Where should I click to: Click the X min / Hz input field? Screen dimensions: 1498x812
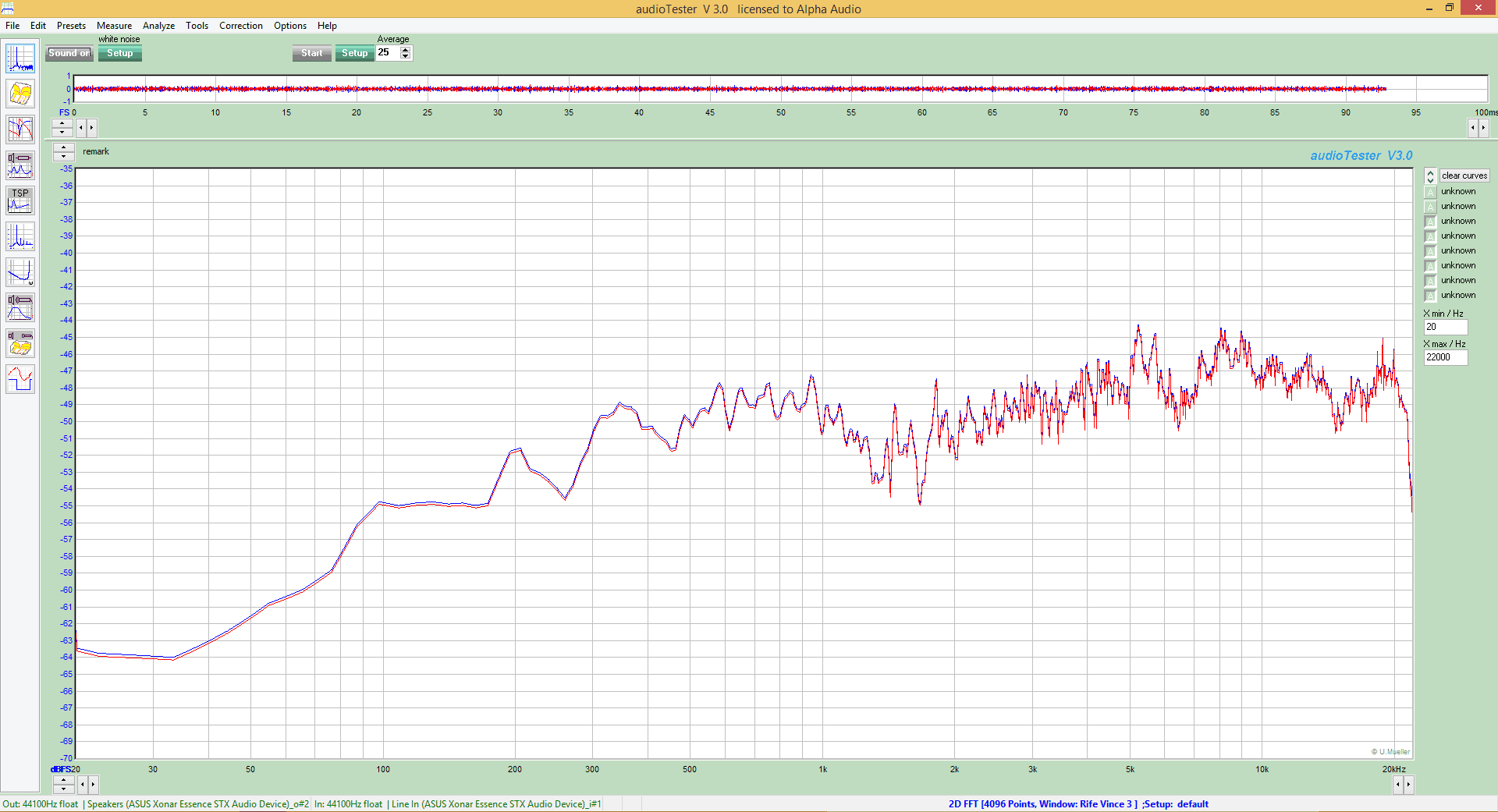[x=1446, y=327]
